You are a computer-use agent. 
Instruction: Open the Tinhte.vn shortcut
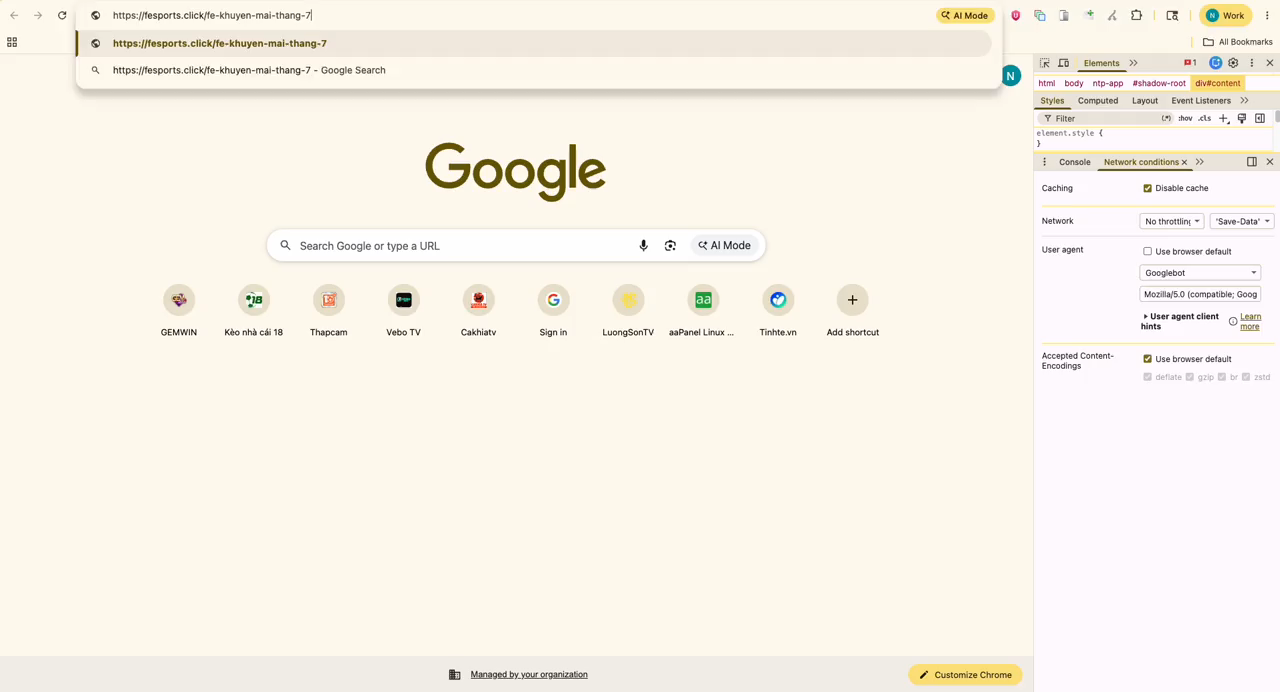tap(778, 310)
